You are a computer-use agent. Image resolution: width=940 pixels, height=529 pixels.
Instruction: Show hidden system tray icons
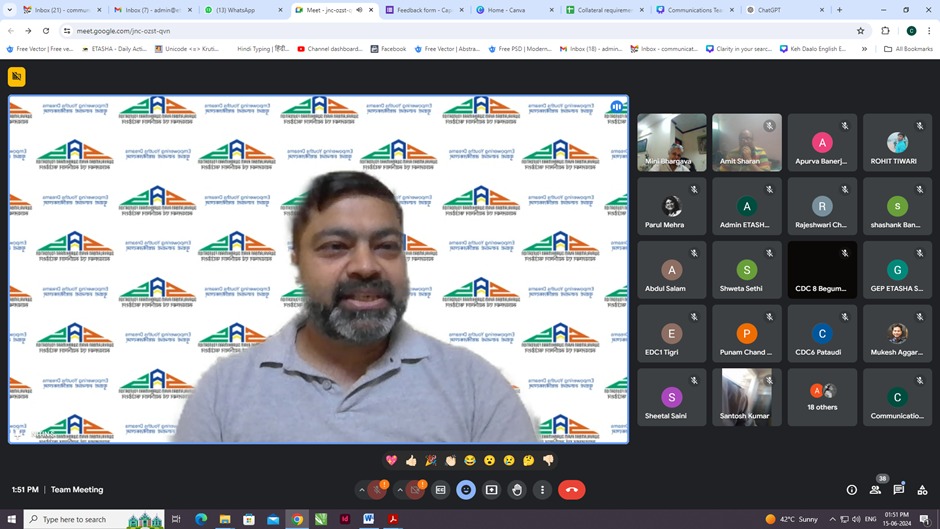[x=832, y=519]
